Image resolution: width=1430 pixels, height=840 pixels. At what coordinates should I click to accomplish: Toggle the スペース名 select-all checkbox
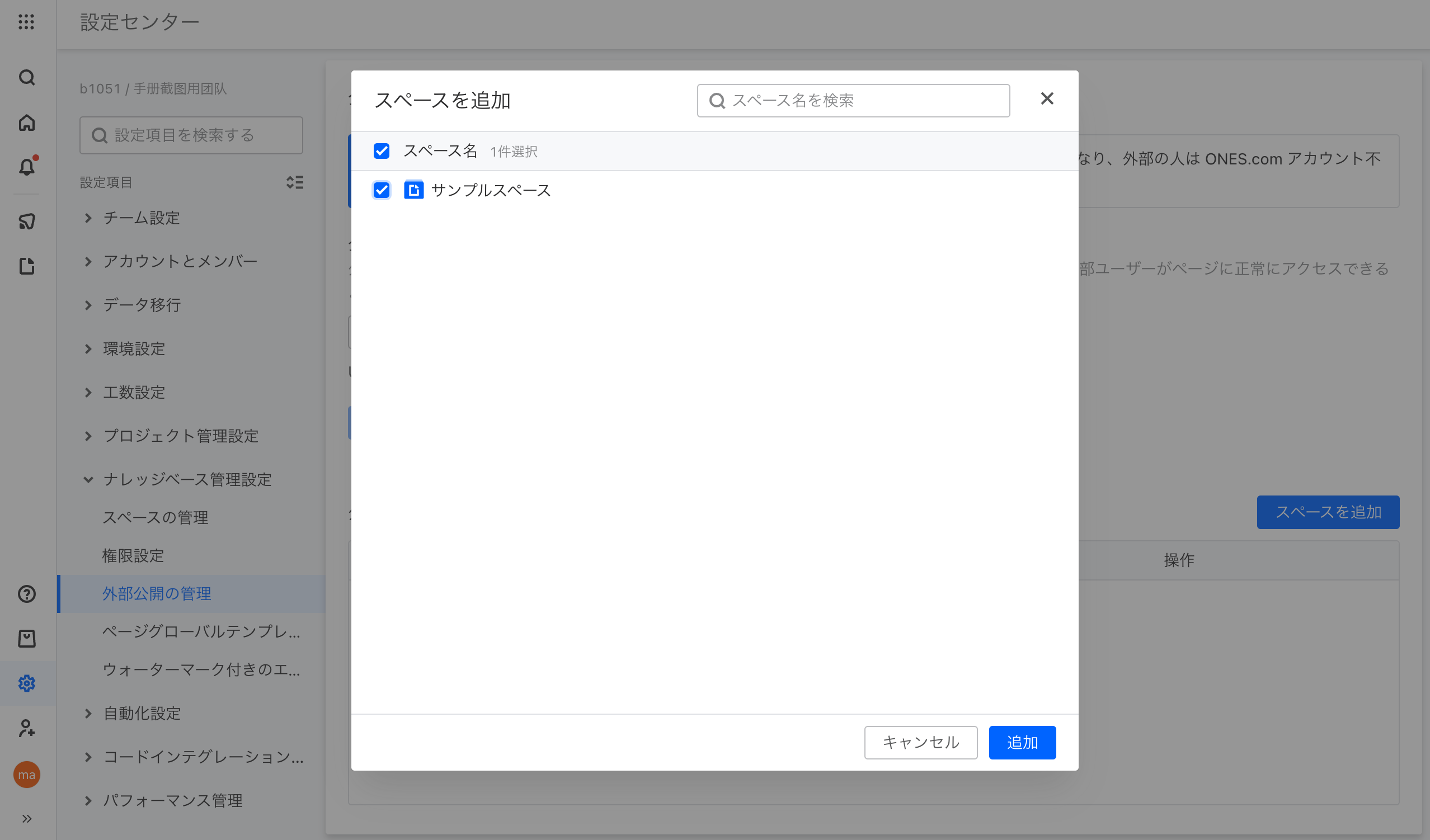coord(382,151)
